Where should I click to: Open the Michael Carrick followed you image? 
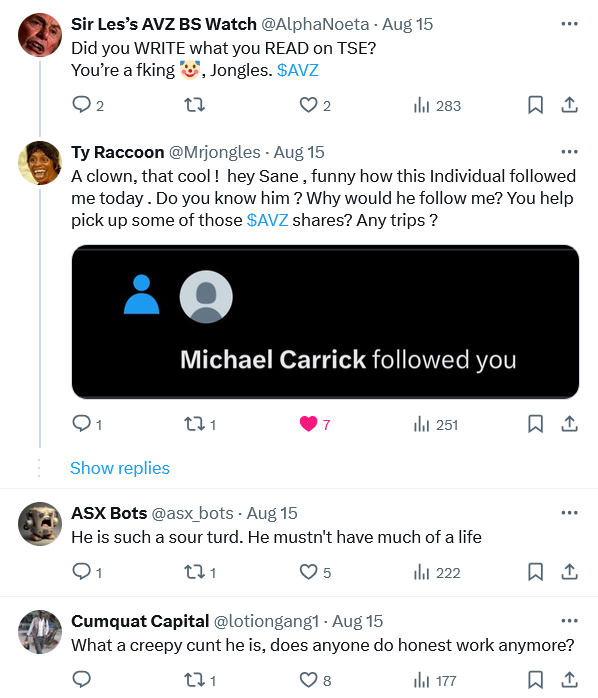pos(325,322)
